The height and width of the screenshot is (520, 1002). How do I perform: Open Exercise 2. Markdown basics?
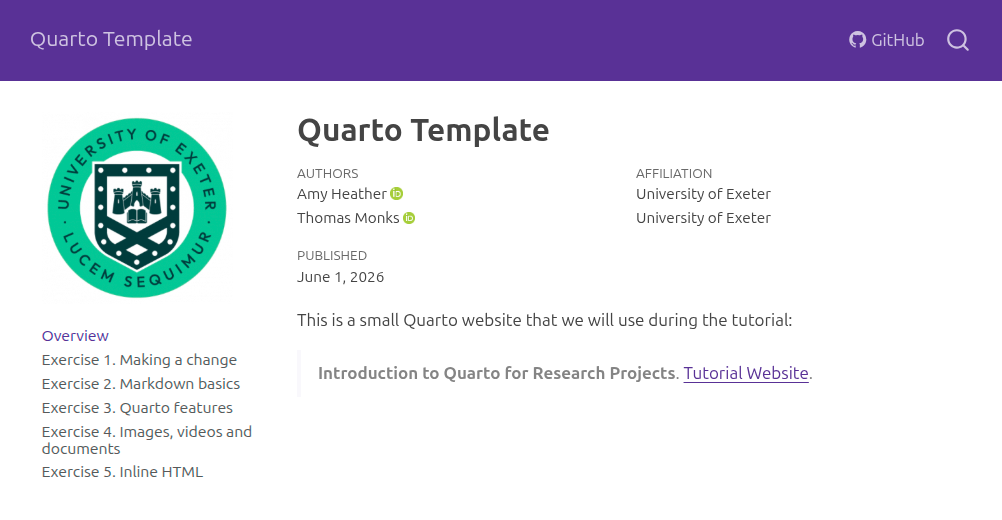(141, 383)
